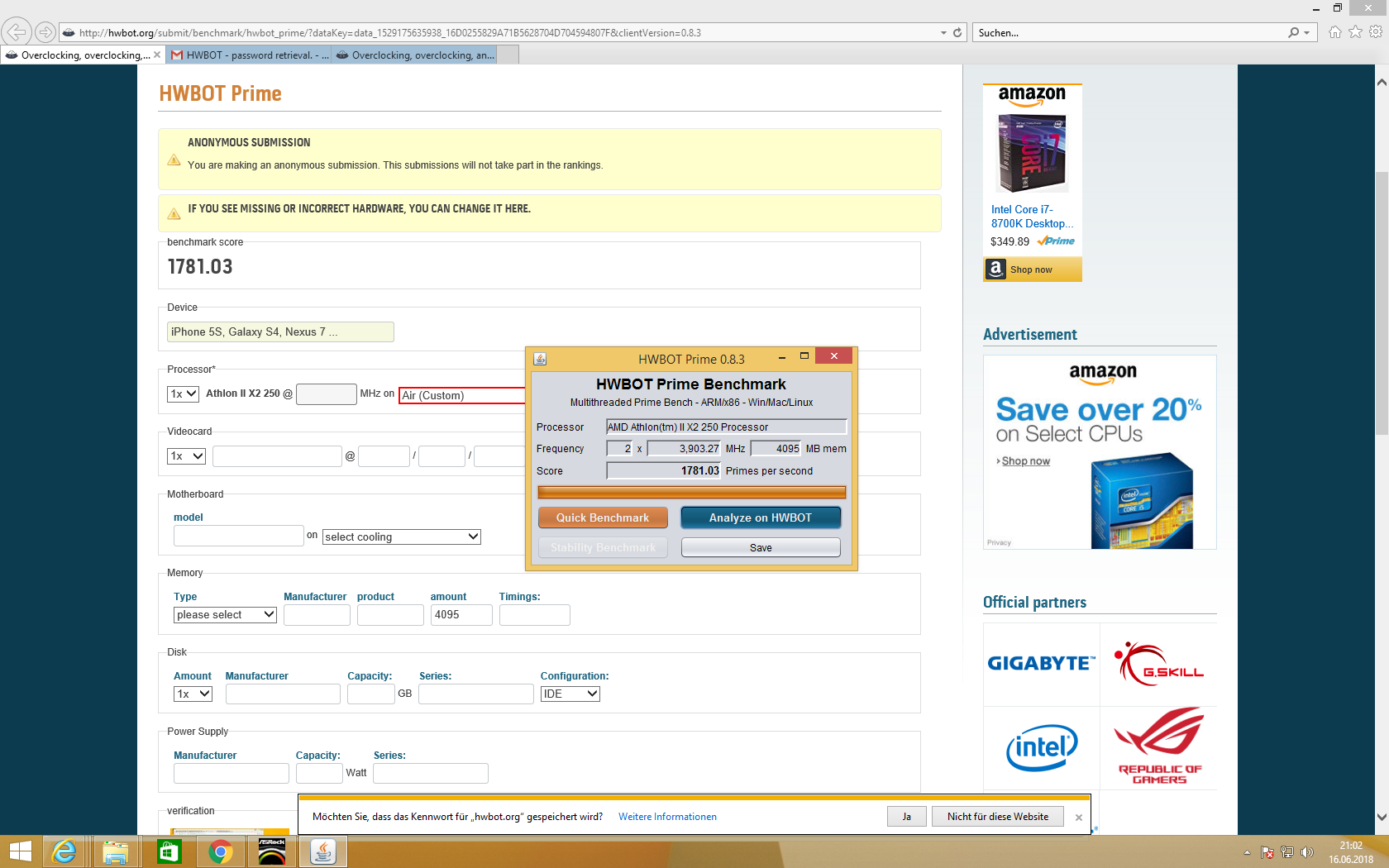Viewport: 1389px width, 868px height.
Task: Expand the Videocard count 1x dropdown
Action: pyautogui.click(x=186, y=456)
